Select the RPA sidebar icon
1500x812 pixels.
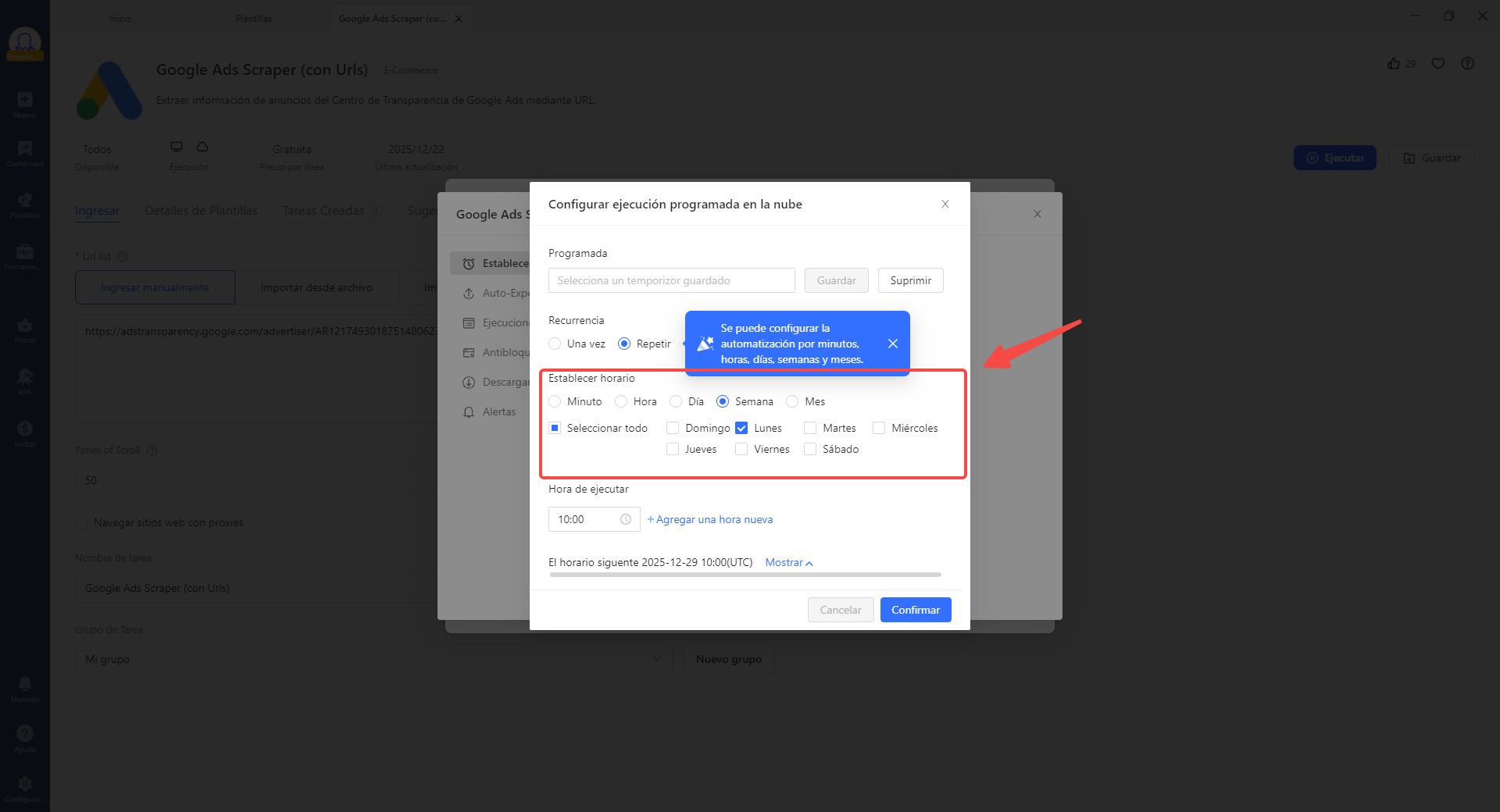pyautogui.click(x=25, y=380)
